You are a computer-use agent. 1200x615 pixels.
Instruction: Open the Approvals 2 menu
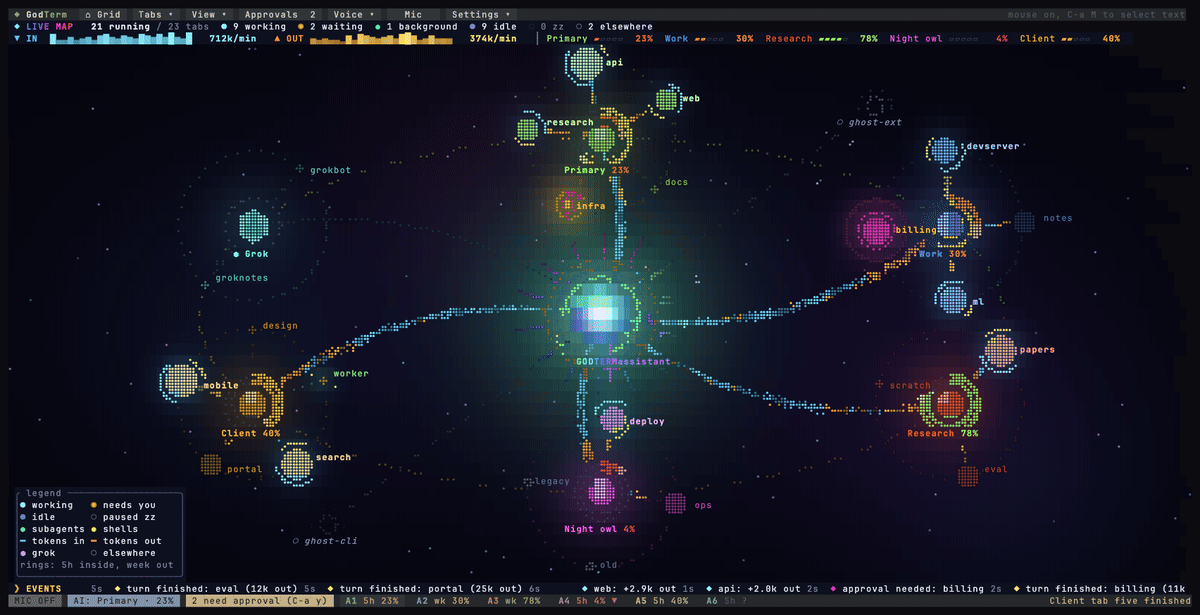pyautogui.click(x=280, y=15)
